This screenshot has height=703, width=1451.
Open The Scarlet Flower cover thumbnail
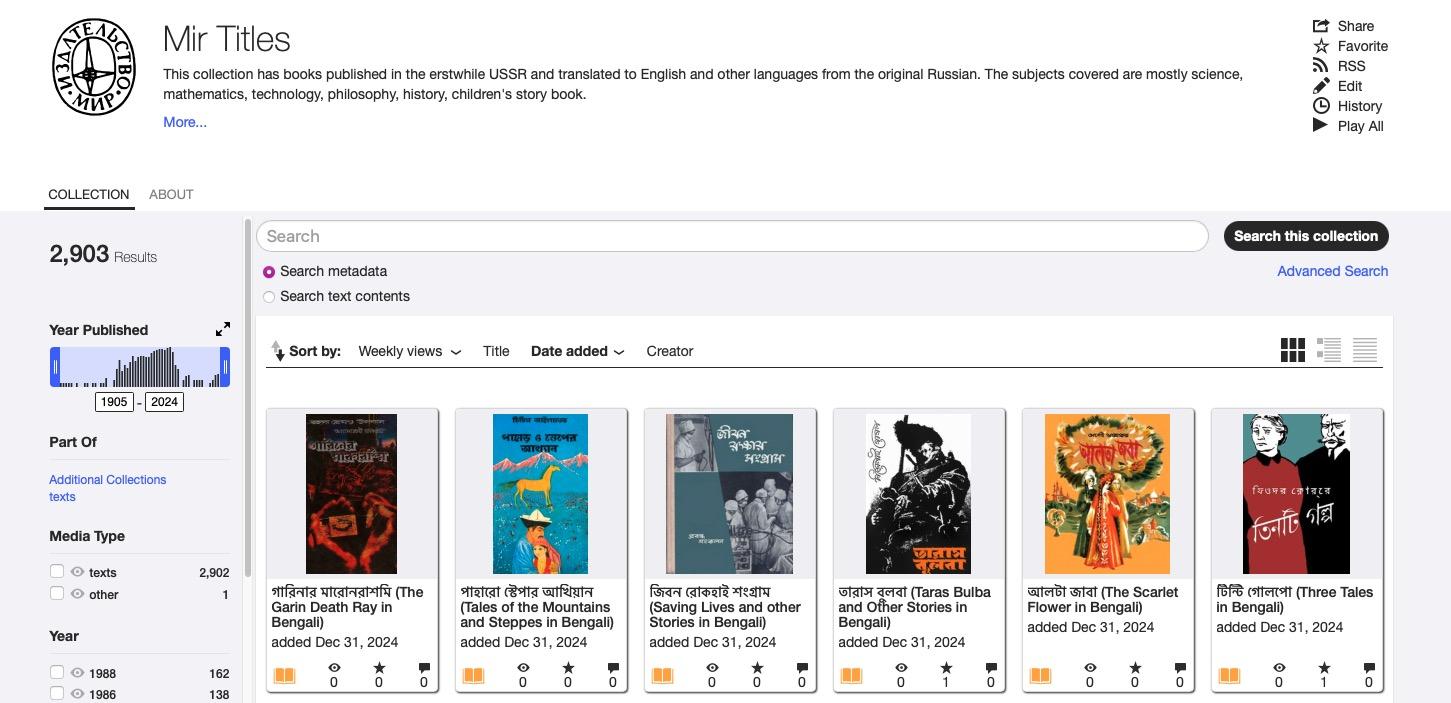1107,494
